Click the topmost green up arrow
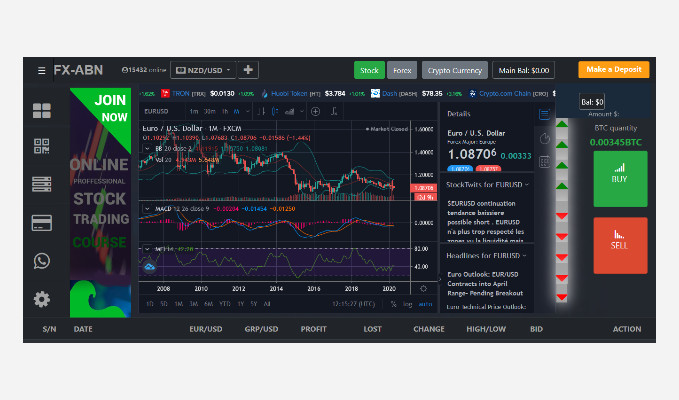The height and width of the screenshot is (400, 679). tap(562, 124)
